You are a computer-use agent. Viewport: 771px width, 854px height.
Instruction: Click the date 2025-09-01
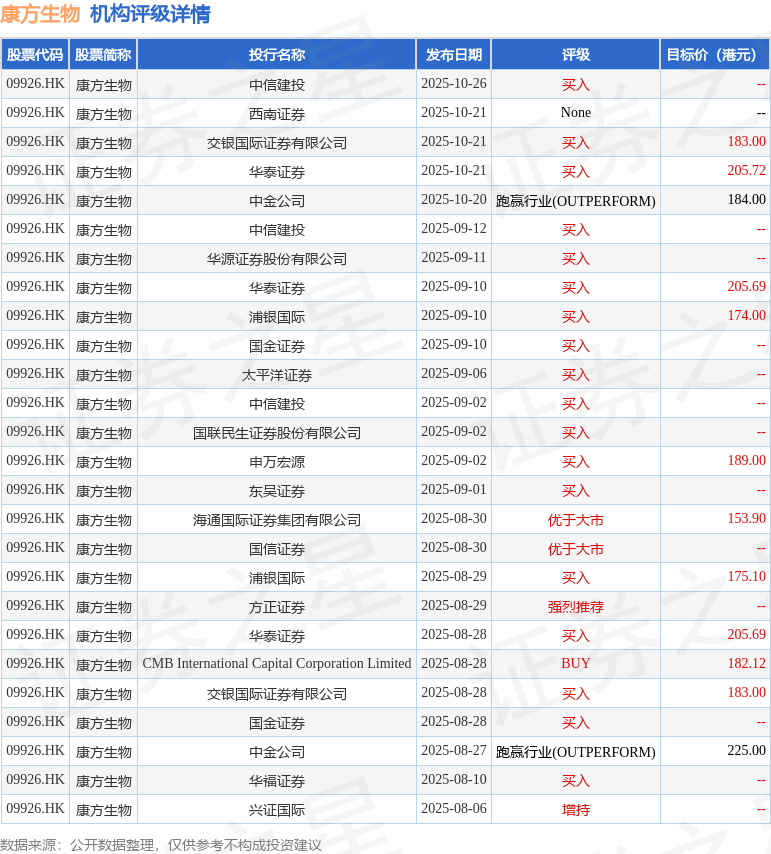pos(454,490)
